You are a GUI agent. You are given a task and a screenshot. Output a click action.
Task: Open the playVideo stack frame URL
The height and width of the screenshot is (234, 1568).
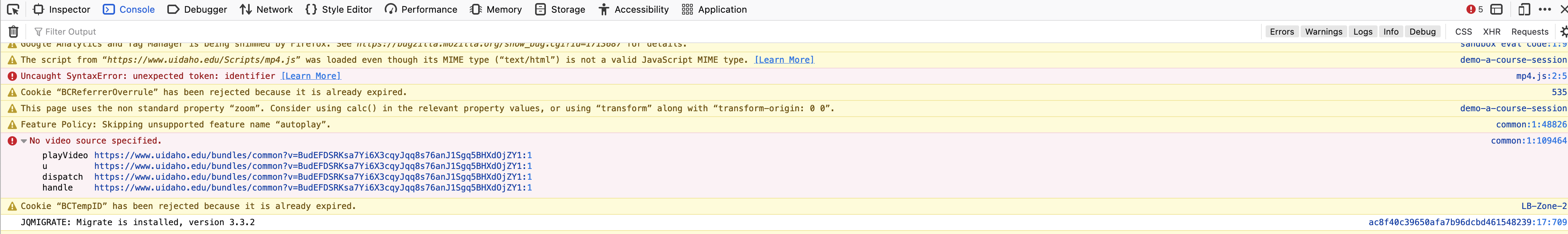pos(313,155)
